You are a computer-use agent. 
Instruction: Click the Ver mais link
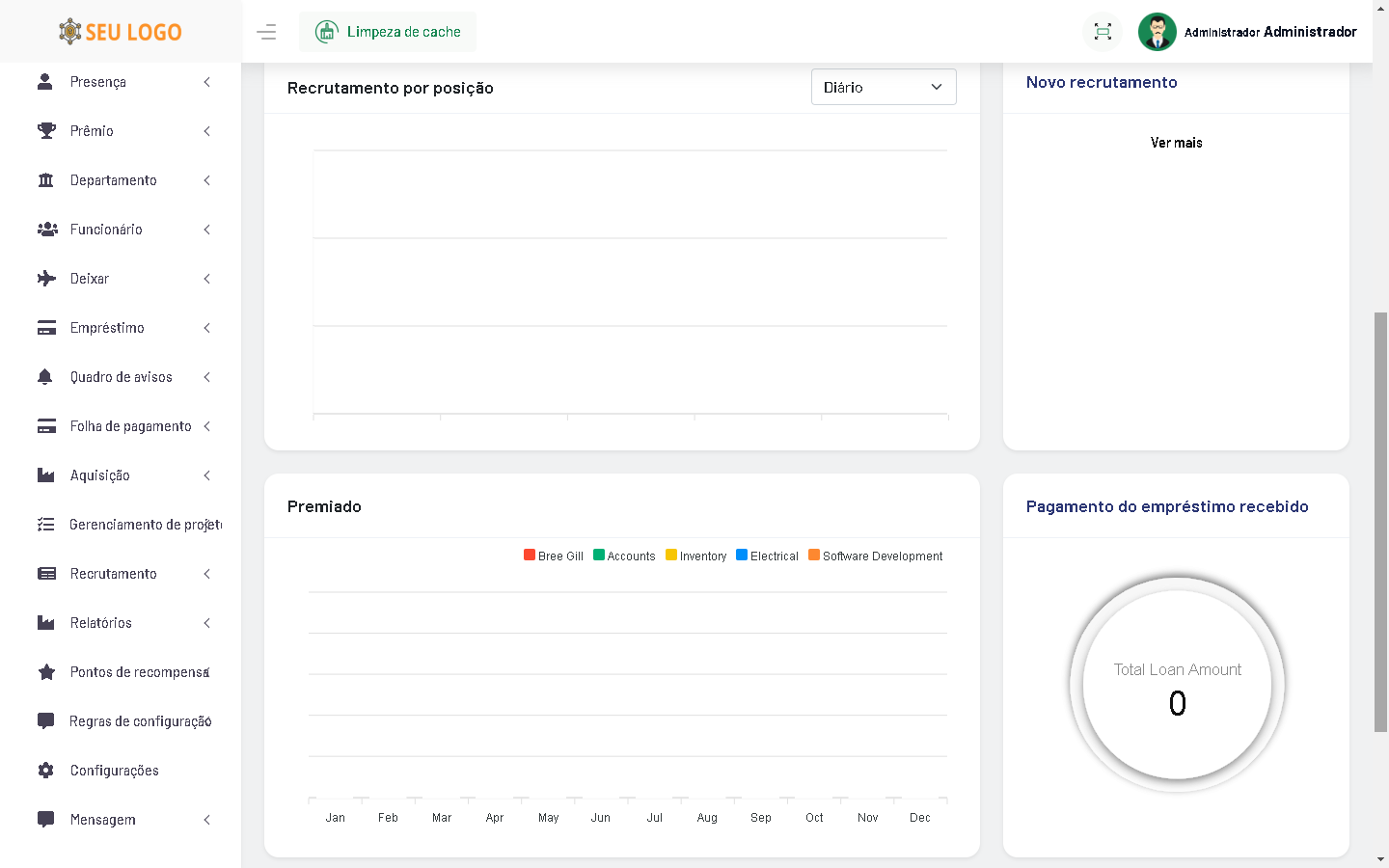coord(1176,143)
